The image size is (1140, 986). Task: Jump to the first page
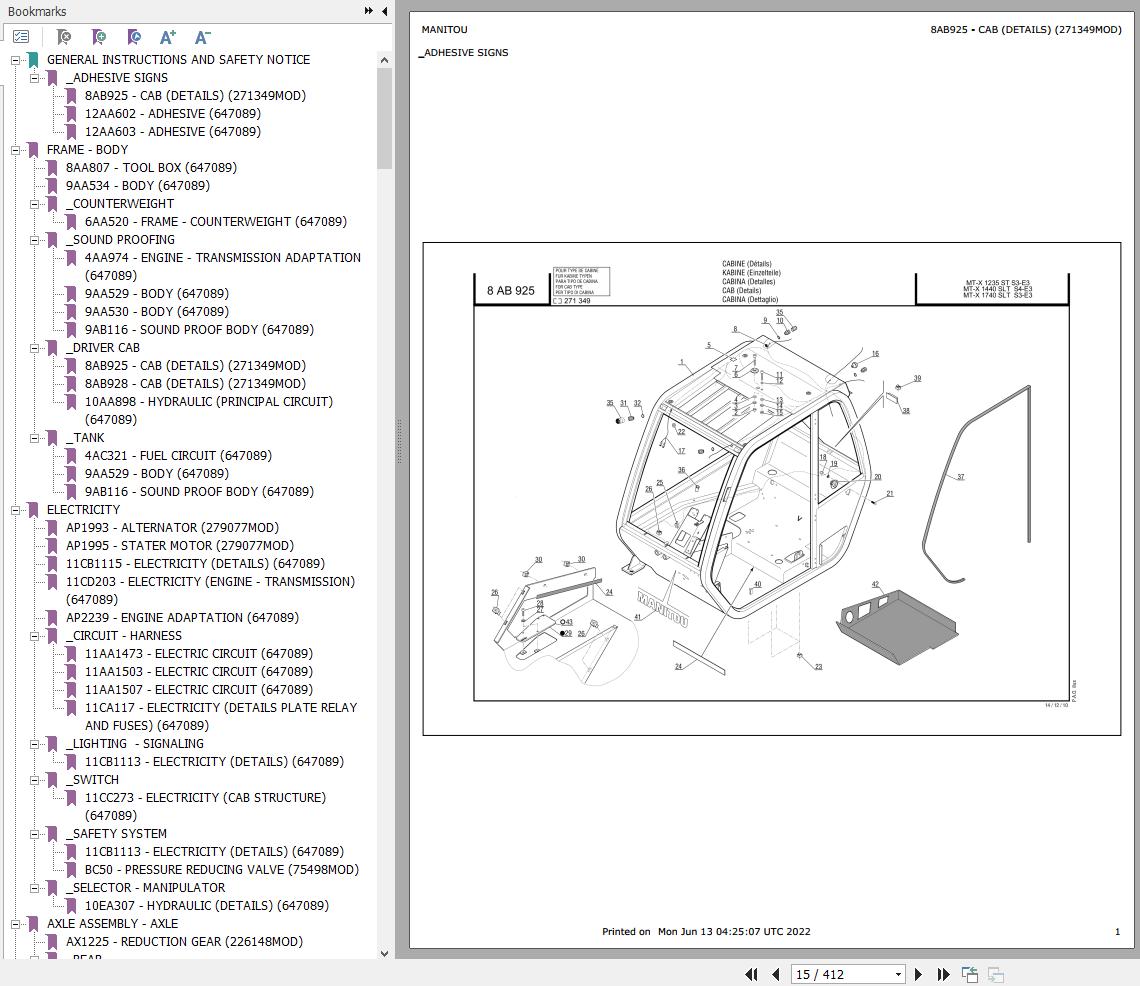point(752,974)
